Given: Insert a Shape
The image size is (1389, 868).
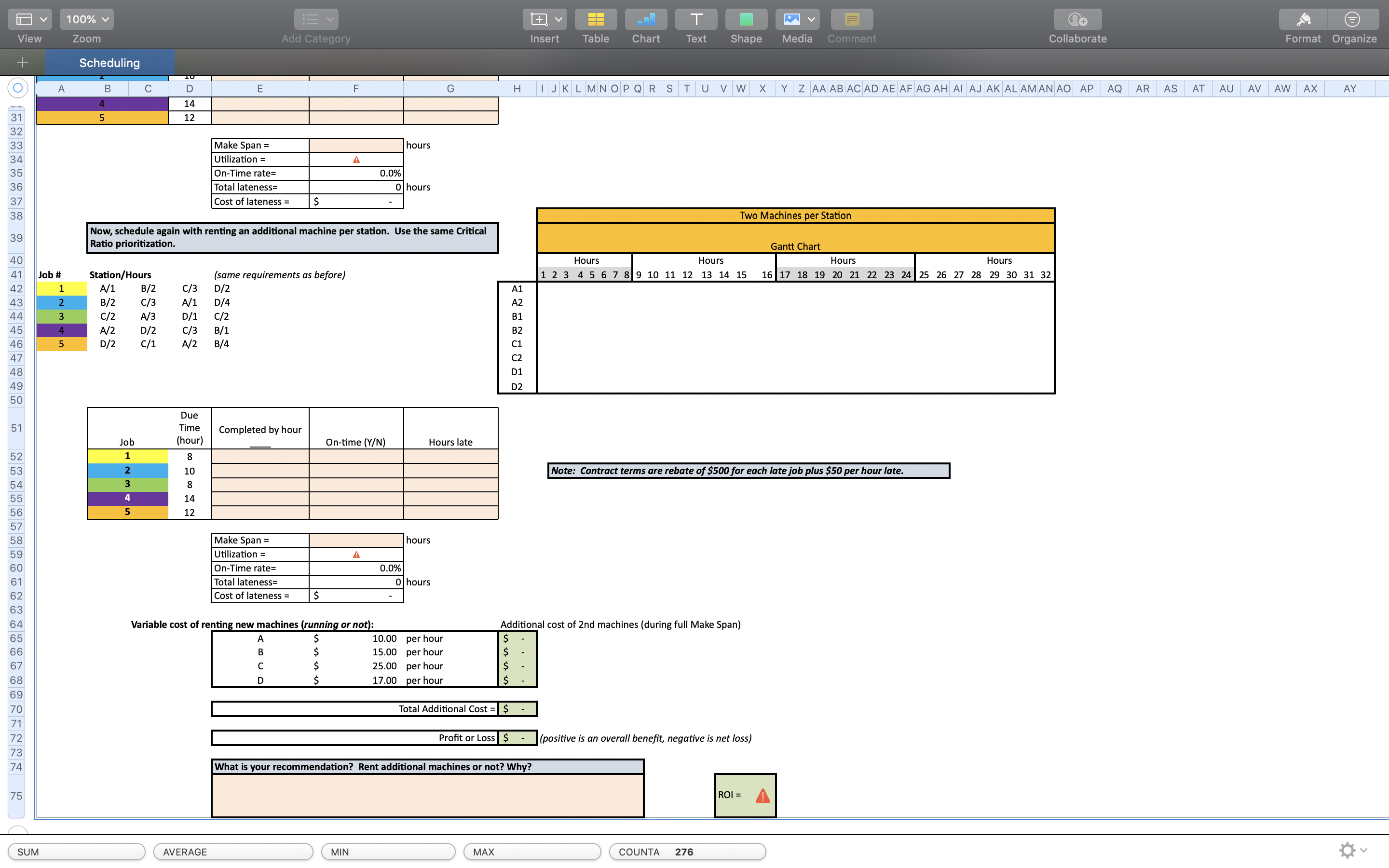Looking at the screenshot, I should point(746,19).
